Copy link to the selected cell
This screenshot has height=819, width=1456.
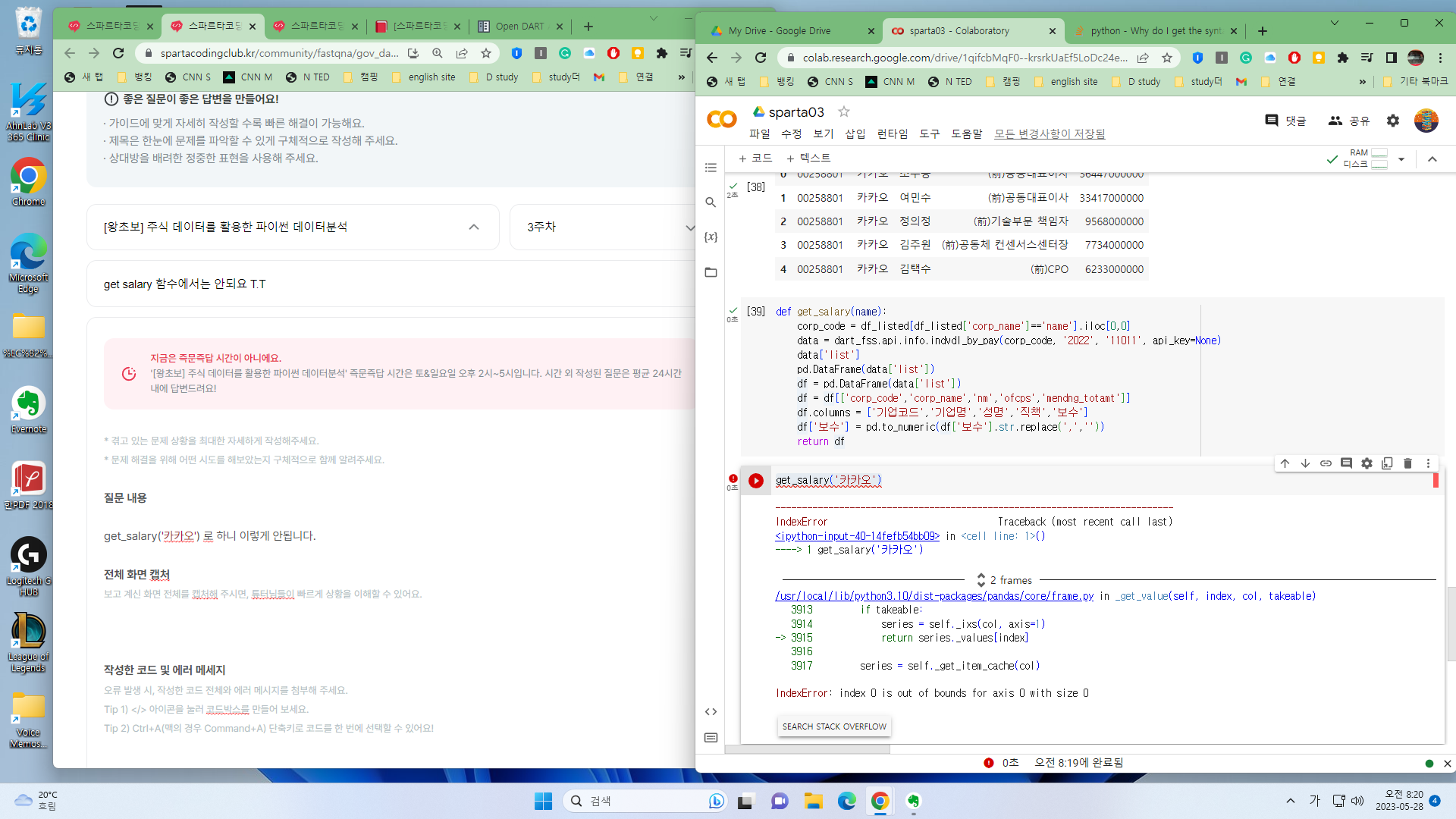[x=1326, y=463]
